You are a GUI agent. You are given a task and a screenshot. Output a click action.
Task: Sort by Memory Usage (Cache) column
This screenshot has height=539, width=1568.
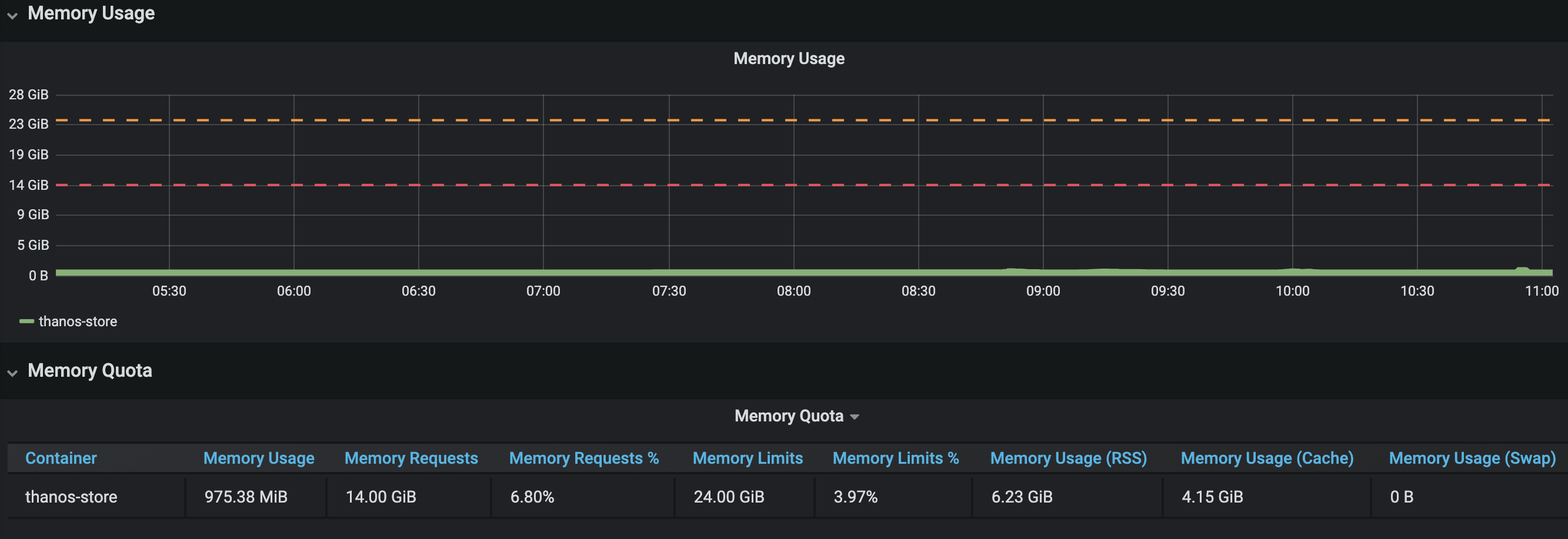click(1267, 458)
